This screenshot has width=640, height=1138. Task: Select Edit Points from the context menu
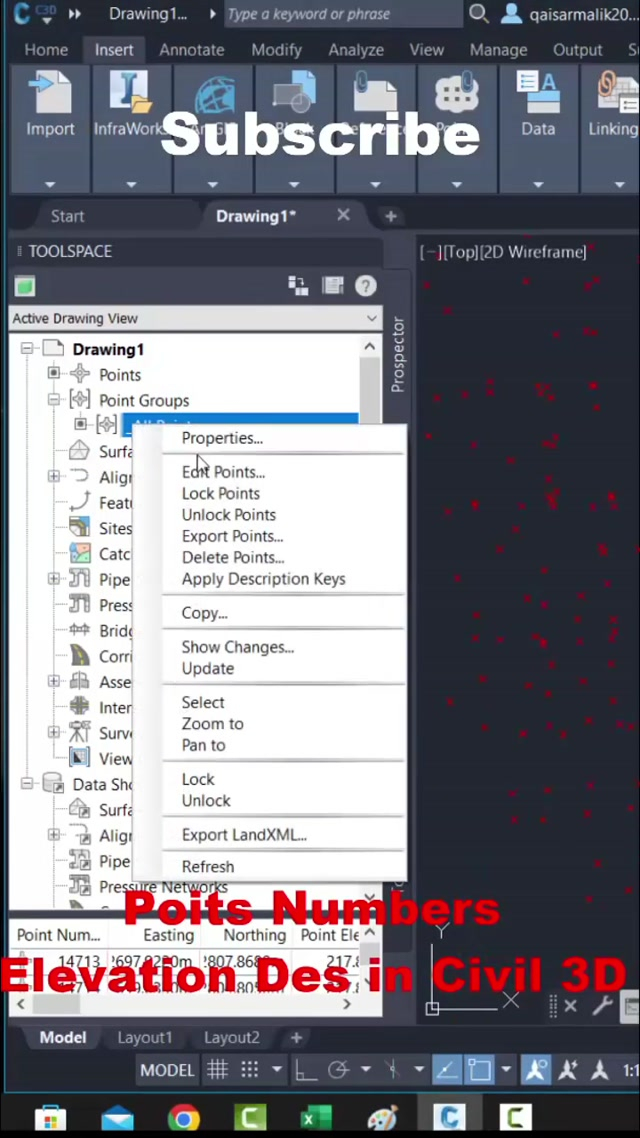coord(223,472)
